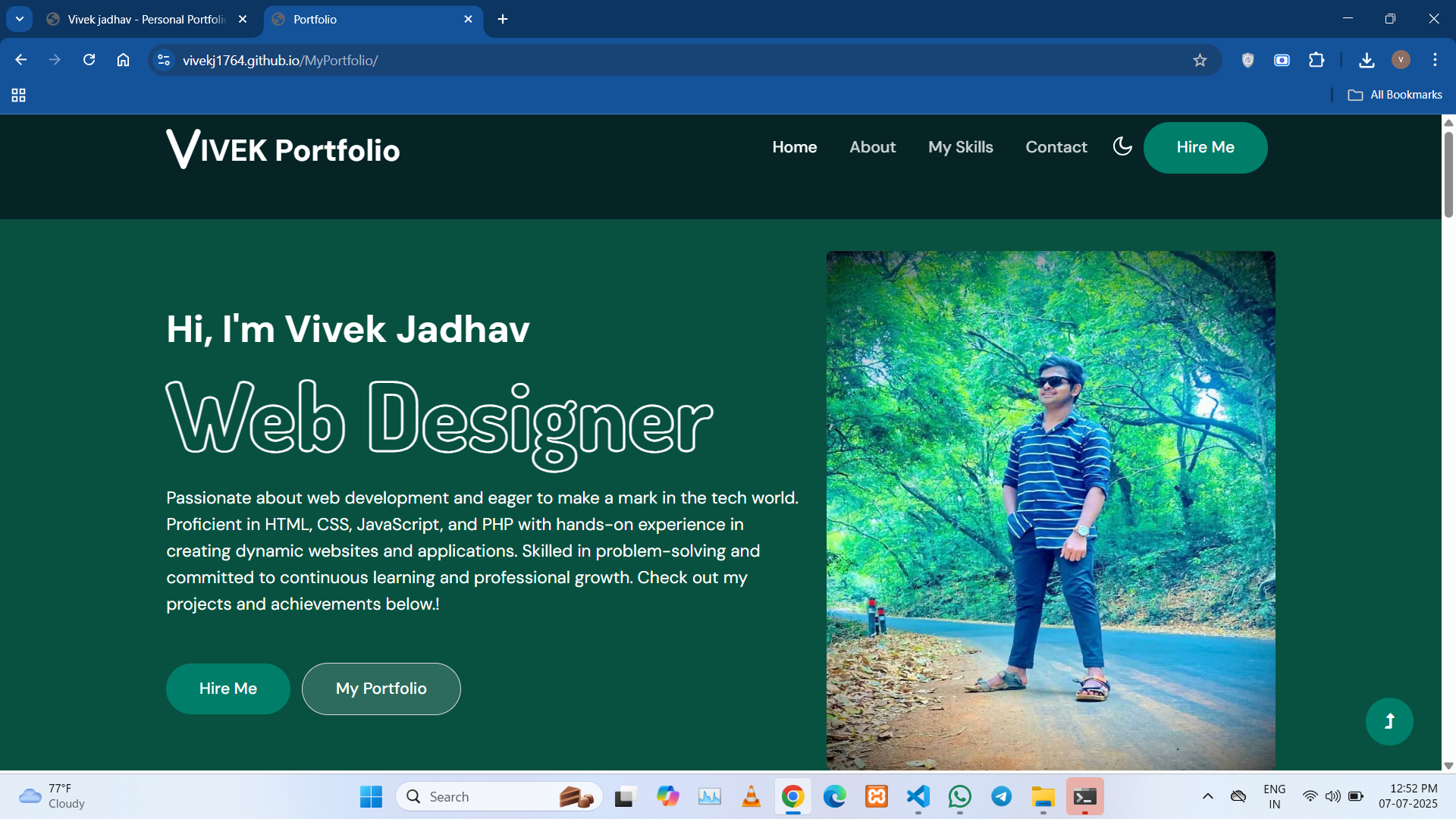Open the tab search dropdown
The width and height of the screenshot is (1456, 819).
(x=20, y=19)
